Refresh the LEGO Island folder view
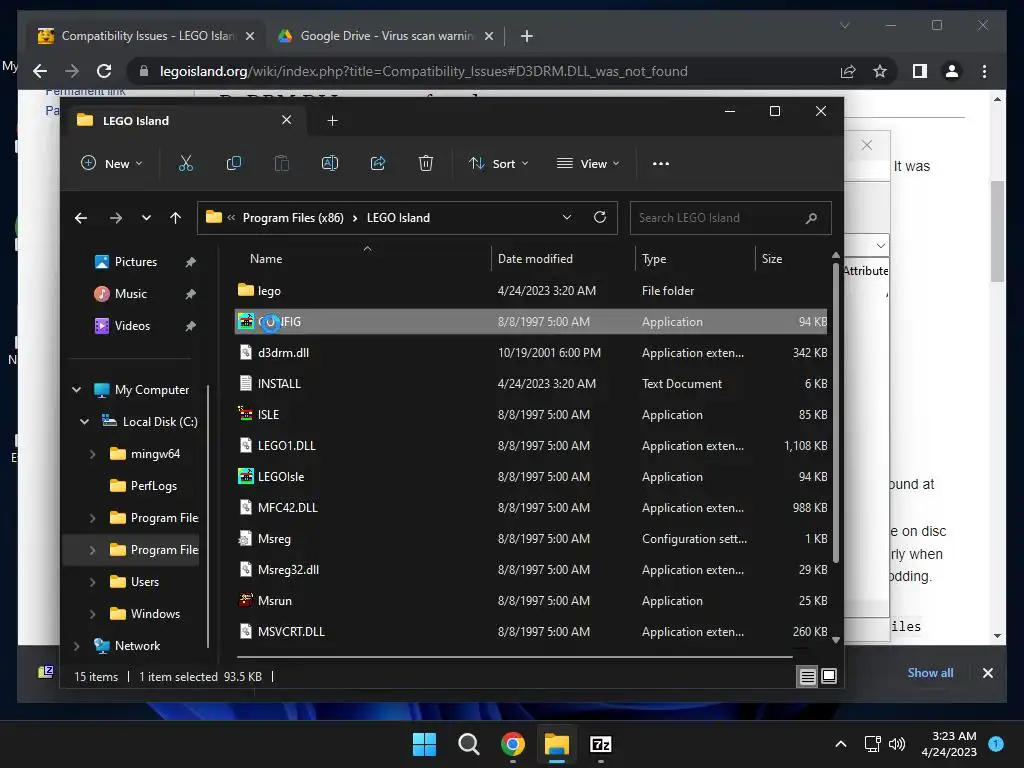The width and height of the screenshot is (1024, 768). point(600,217)
